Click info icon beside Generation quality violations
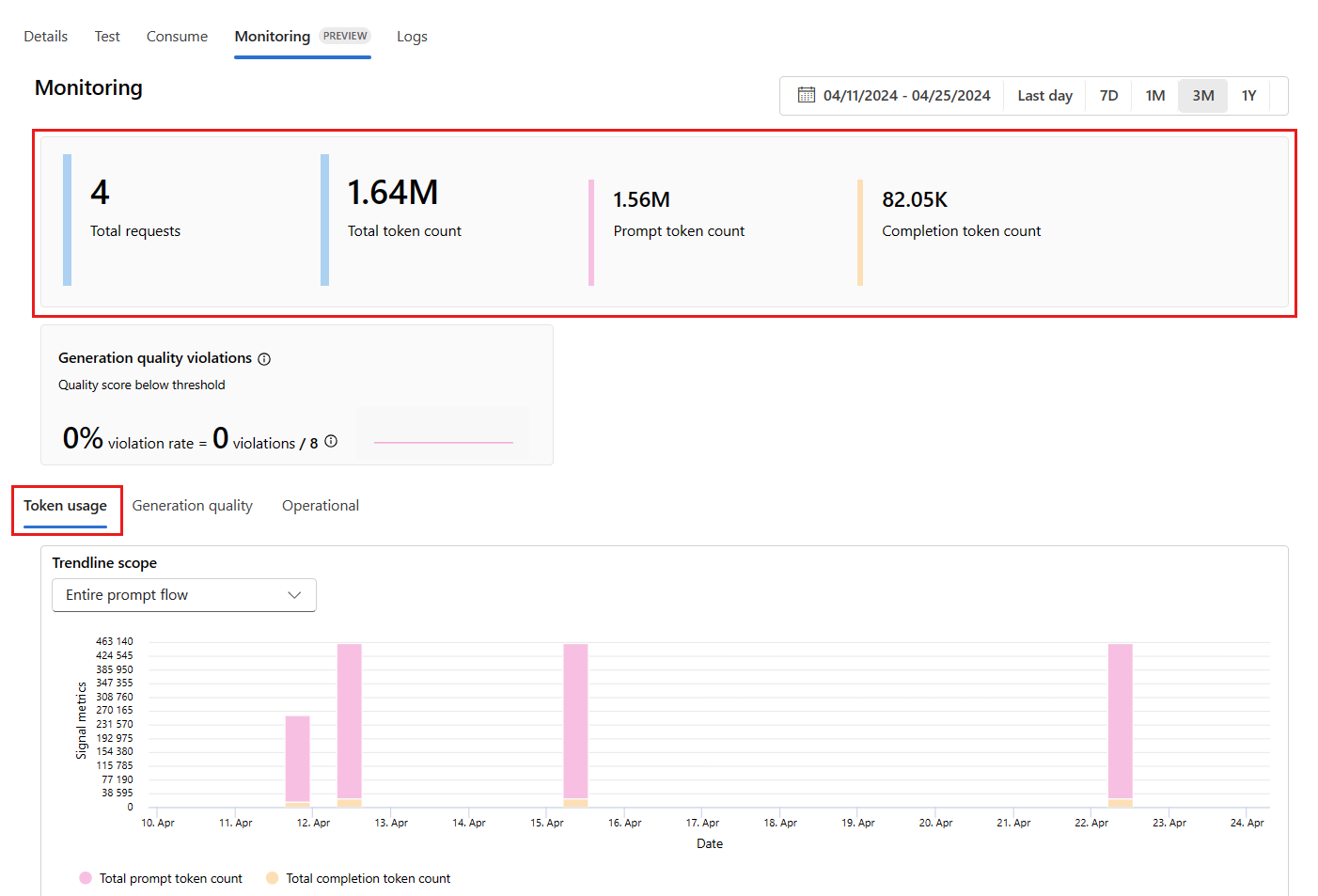Viewport: 1318px width, 896px height. 264,359
